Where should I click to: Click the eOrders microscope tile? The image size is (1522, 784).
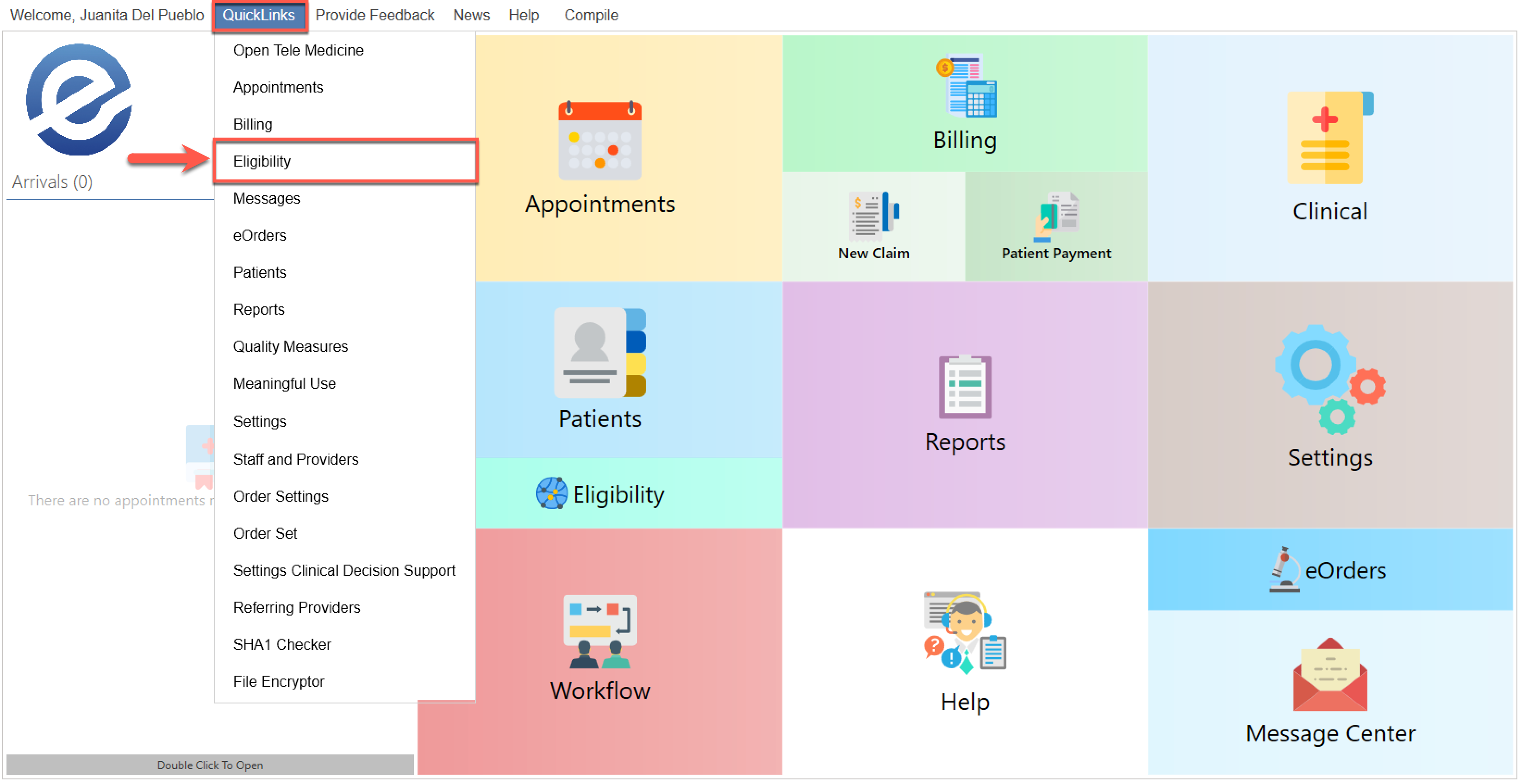tap(1329, 570)
